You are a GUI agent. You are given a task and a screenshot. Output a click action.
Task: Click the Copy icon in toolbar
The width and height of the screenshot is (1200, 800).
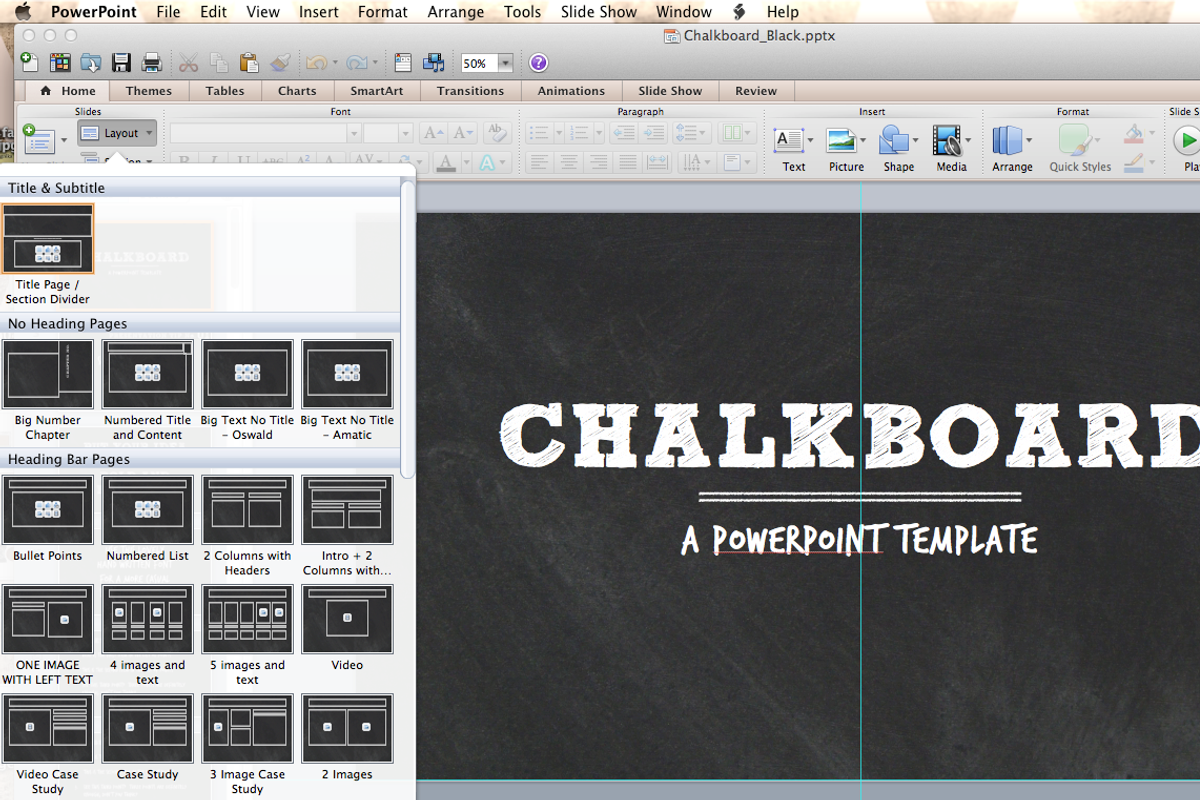(x=219, y=63)
